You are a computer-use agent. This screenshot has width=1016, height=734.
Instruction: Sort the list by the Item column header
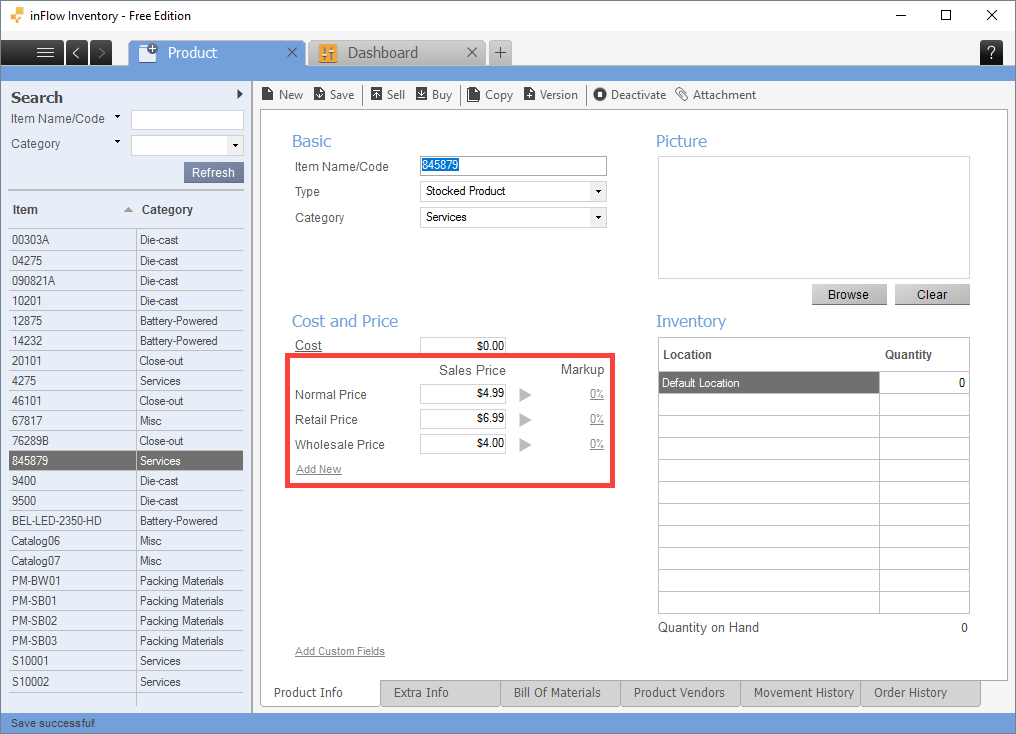72,209
